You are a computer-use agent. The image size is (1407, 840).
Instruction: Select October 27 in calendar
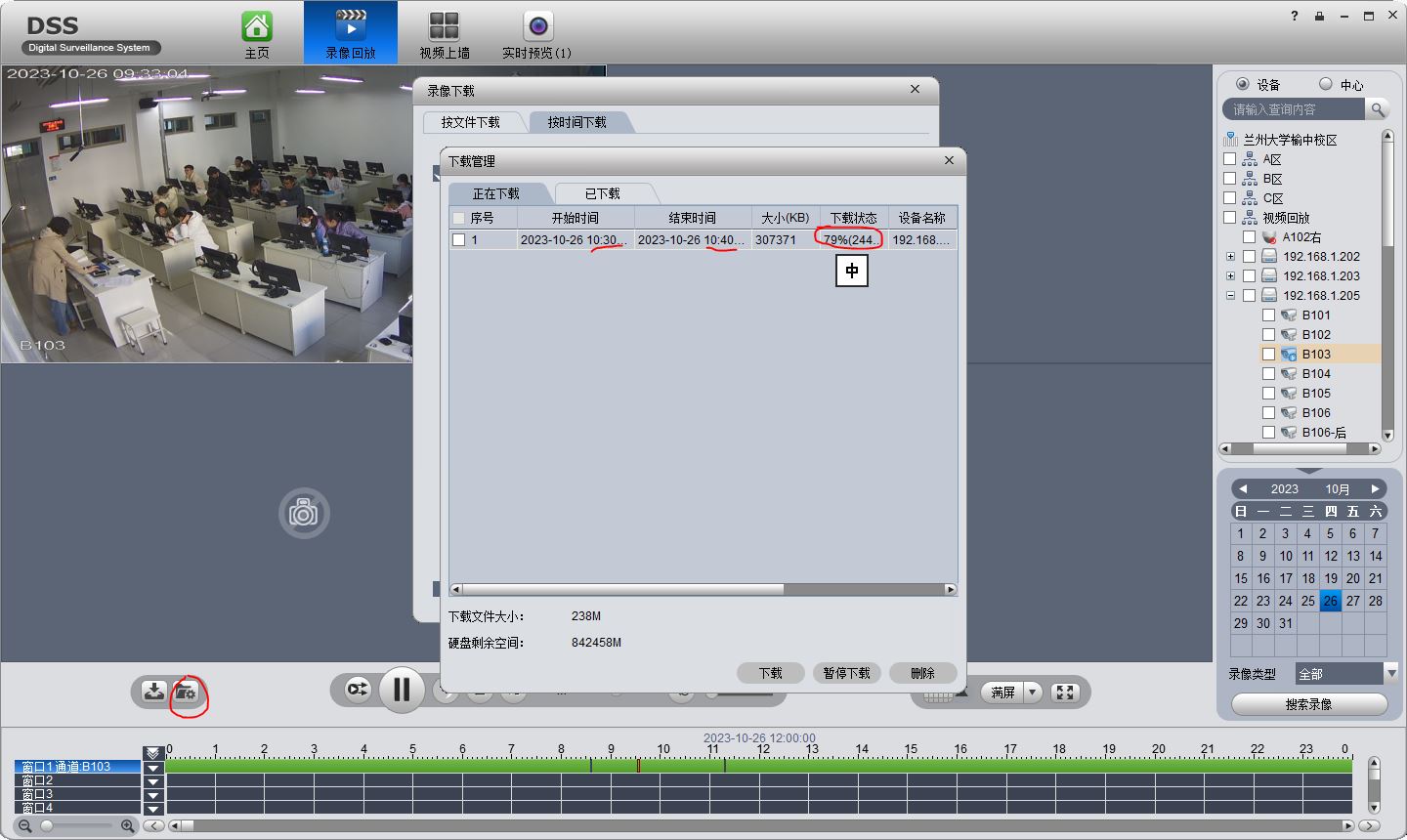click(x=1352, y=601)
